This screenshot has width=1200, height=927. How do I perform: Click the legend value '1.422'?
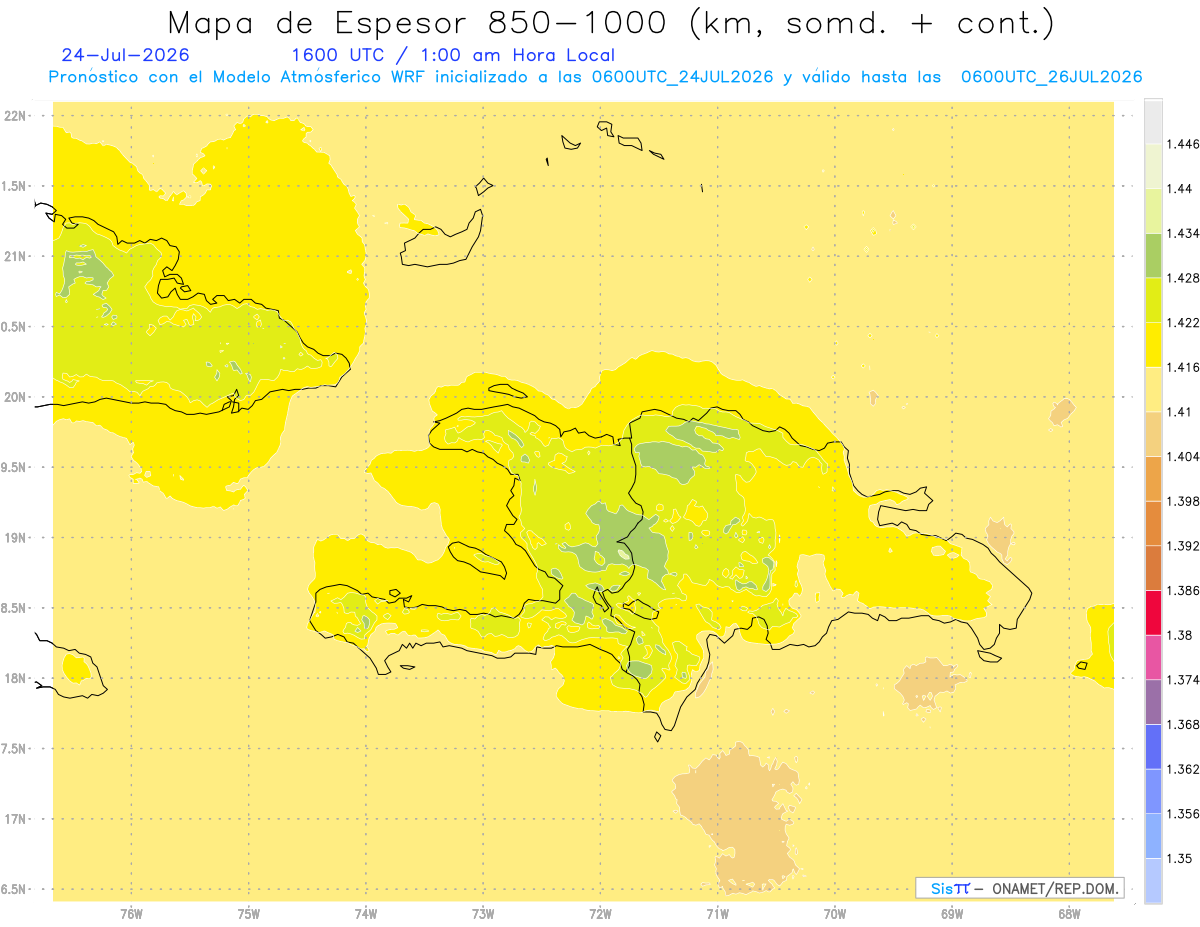coord(1183,323)
